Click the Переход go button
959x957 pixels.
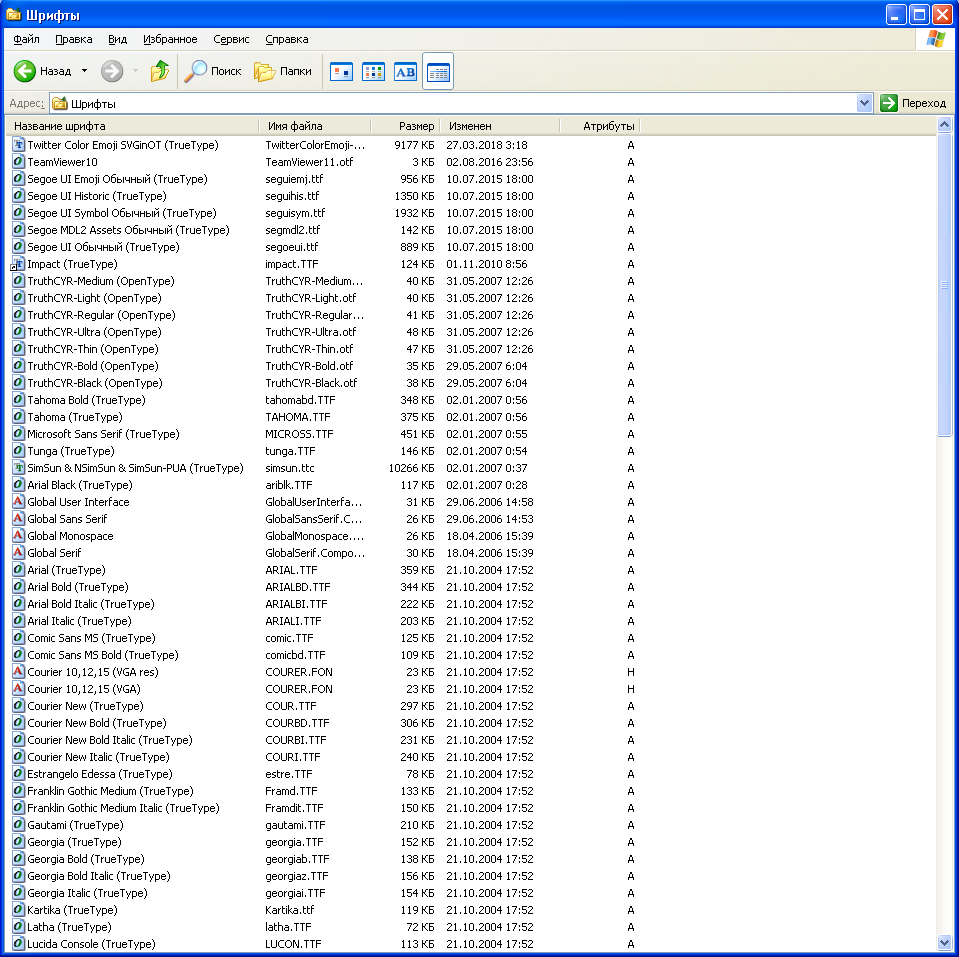click(914, 103)
